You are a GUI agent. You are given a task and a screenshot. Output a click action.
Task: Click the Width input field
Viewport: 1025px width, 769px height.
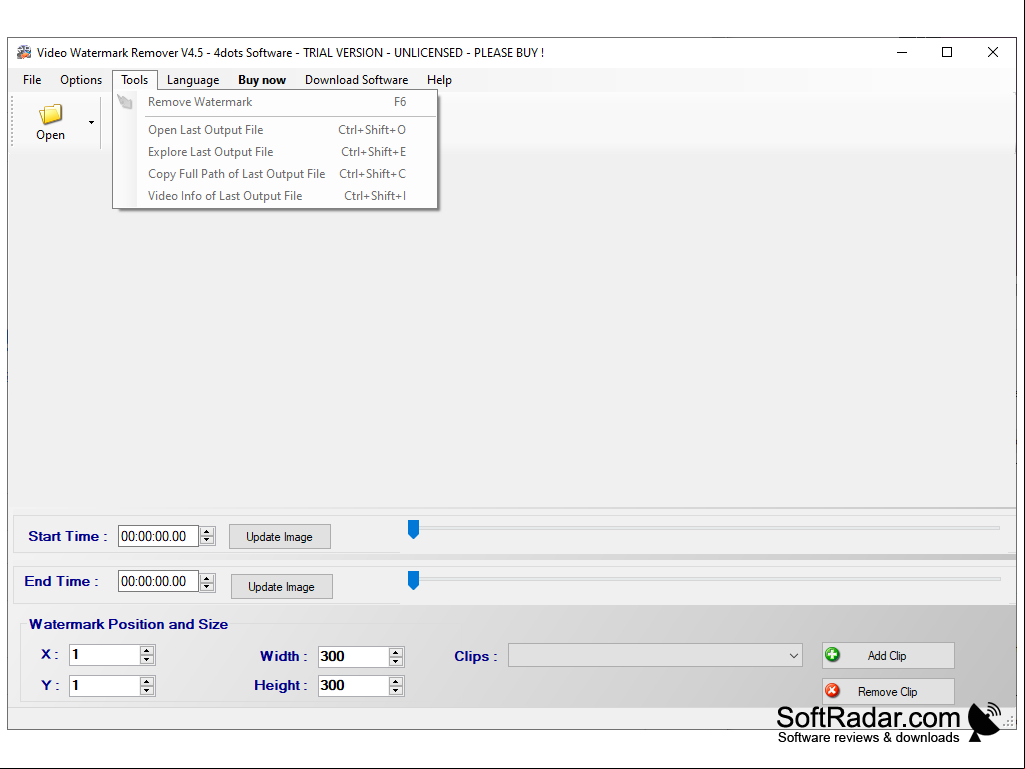coord(353,657)
